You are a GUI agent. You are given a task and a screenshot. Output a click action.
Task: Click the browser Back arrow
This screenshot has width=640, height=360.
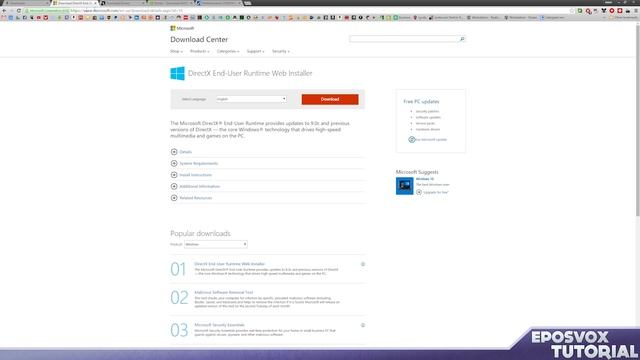(x=4, y=11)
